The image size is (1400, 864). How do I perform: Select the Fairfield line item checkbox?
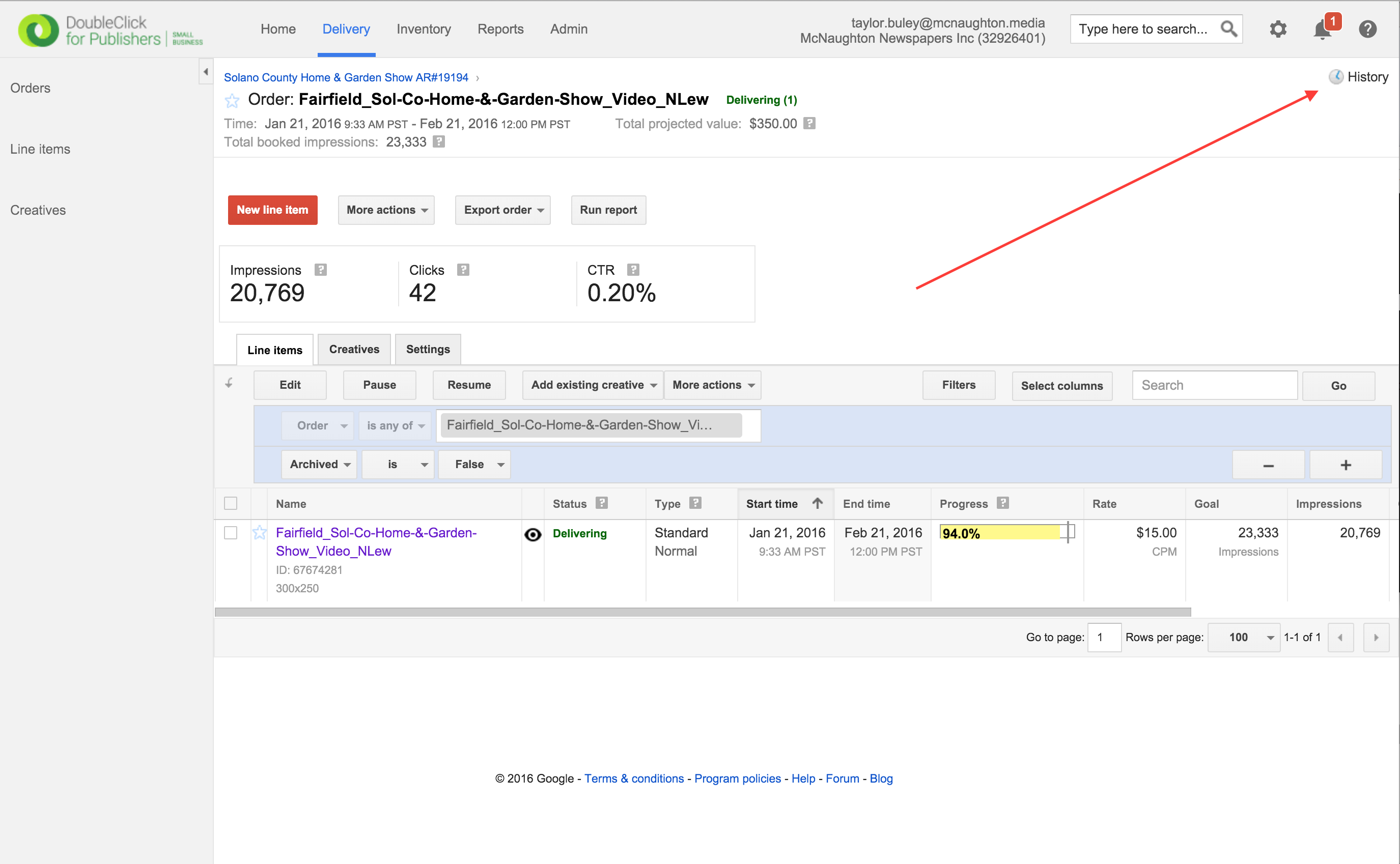click(x=231, y=533)
